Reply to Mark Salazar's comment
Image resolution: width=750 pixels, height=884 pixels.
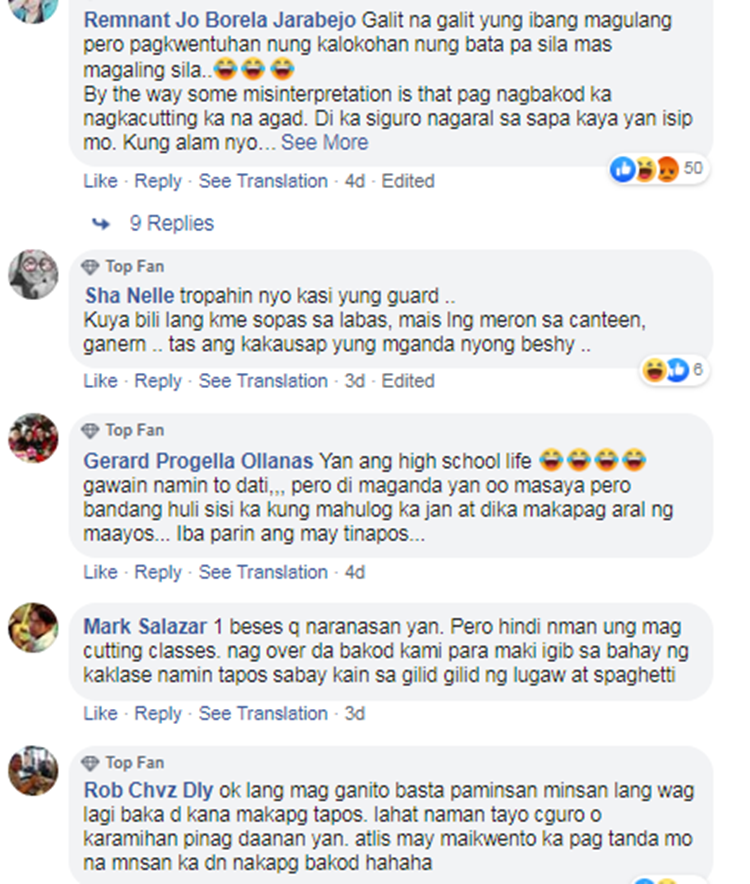tap(158, 713)
